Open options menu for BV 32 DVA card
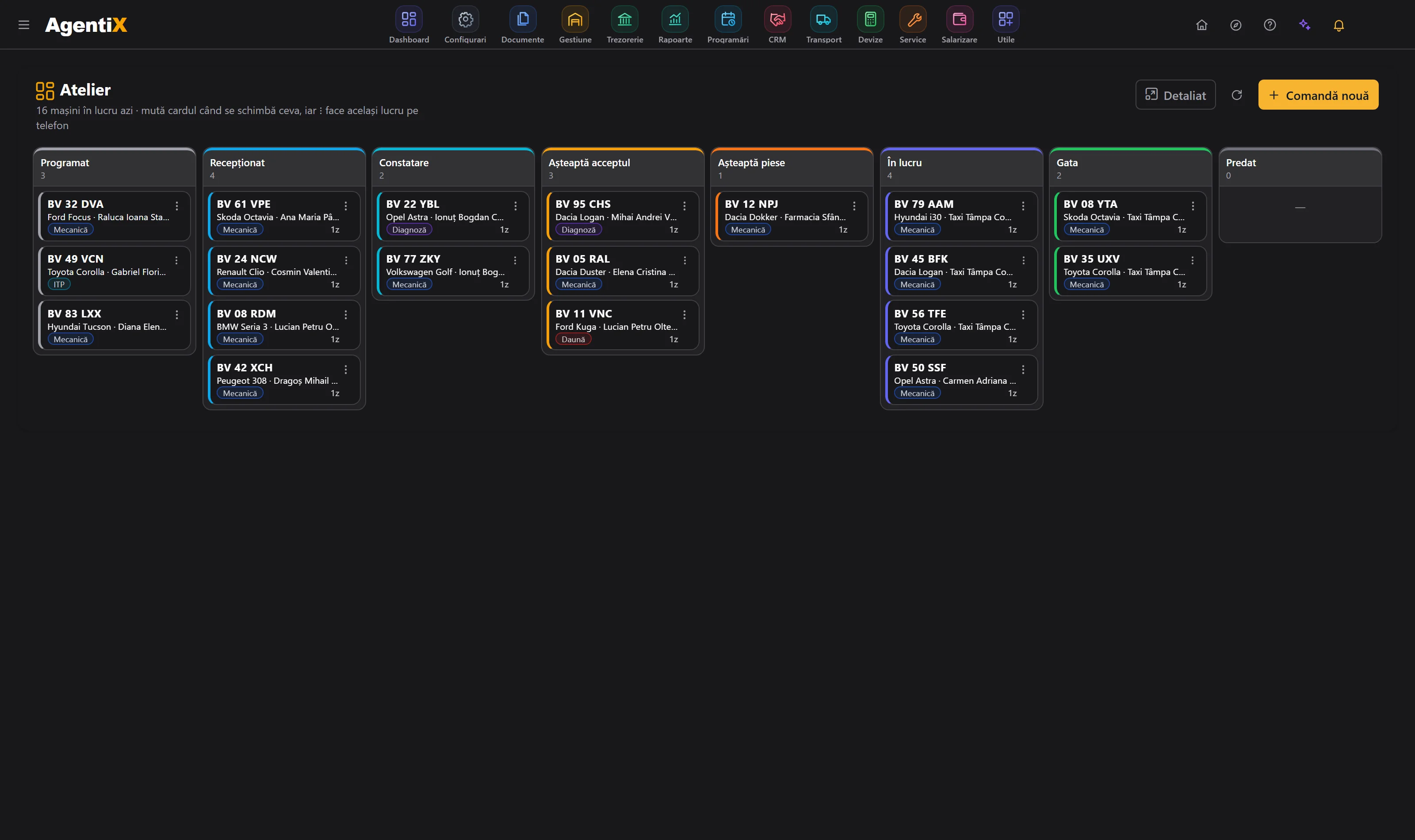The width and height of the screenshot is (1415, 840). pyautogui.click(x=176, y=206)
